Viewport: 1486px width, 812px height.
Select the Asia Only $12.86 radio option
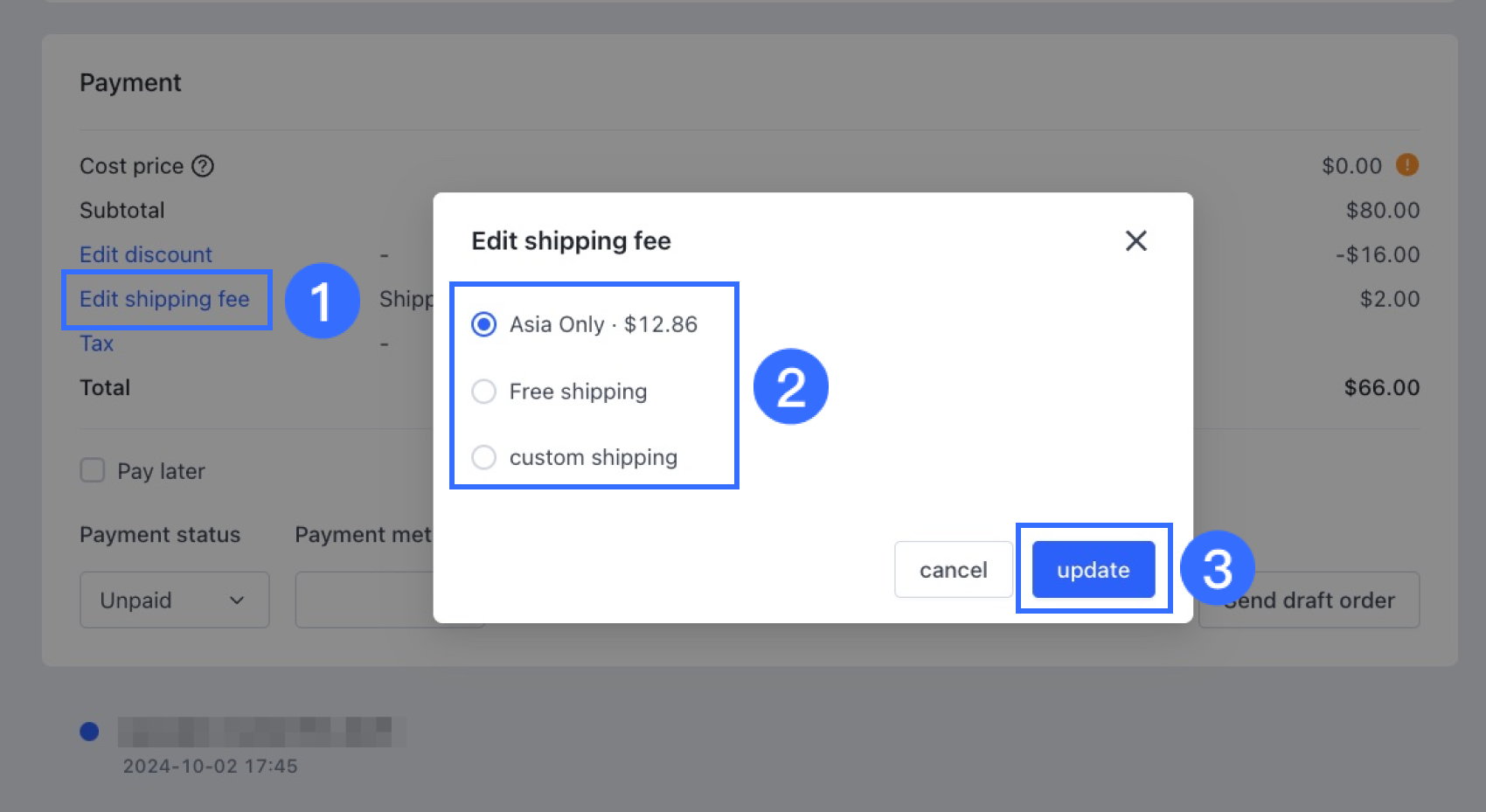pos(484,324)
